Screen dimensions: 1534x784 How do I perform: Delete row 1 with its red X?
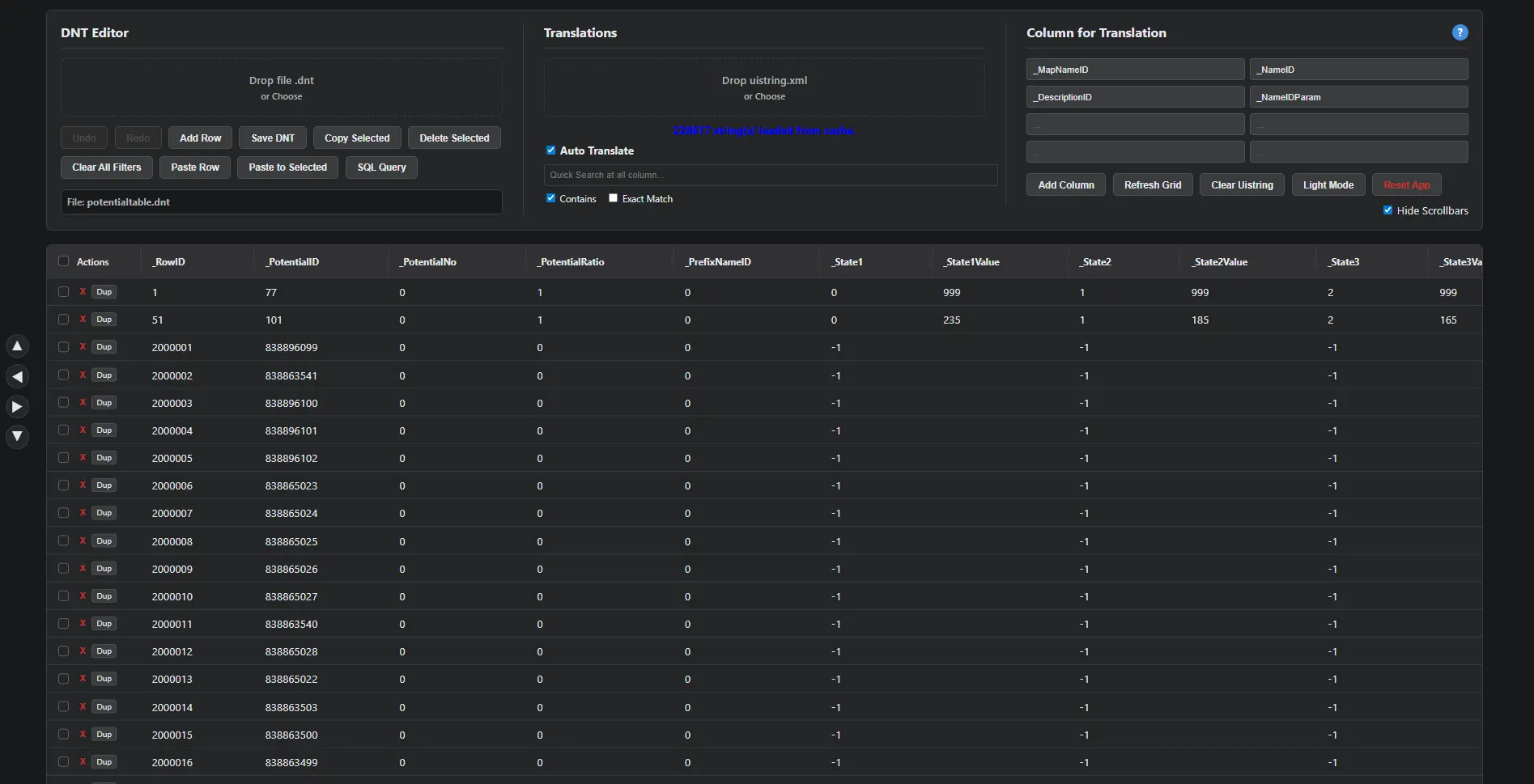[x=83, y=292]
